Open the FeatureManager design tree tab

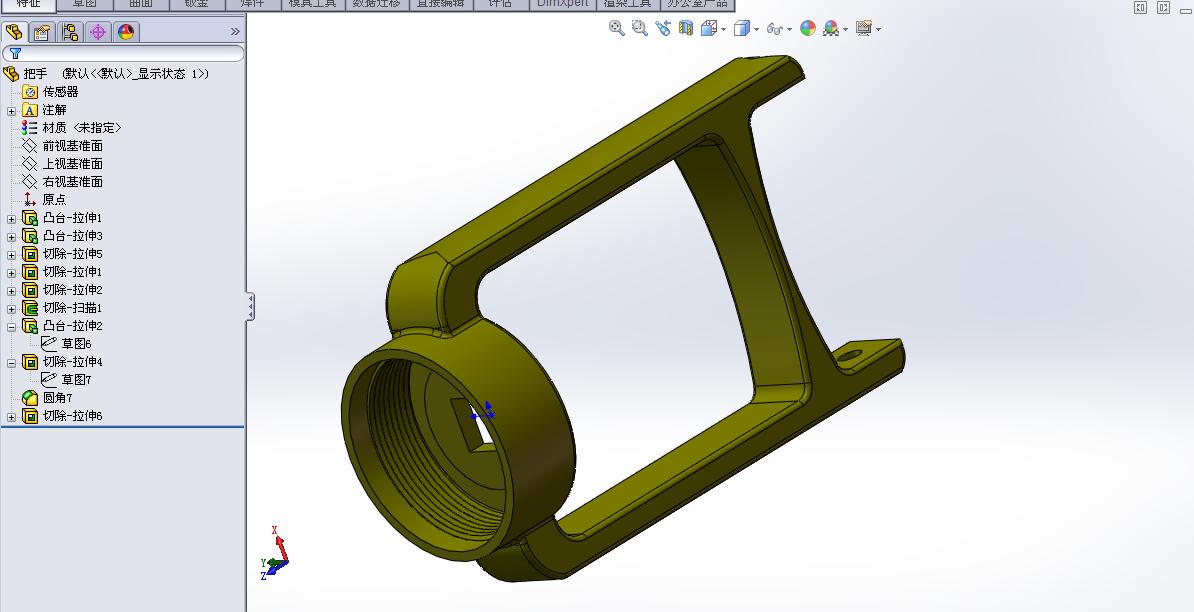coord(14,32)
